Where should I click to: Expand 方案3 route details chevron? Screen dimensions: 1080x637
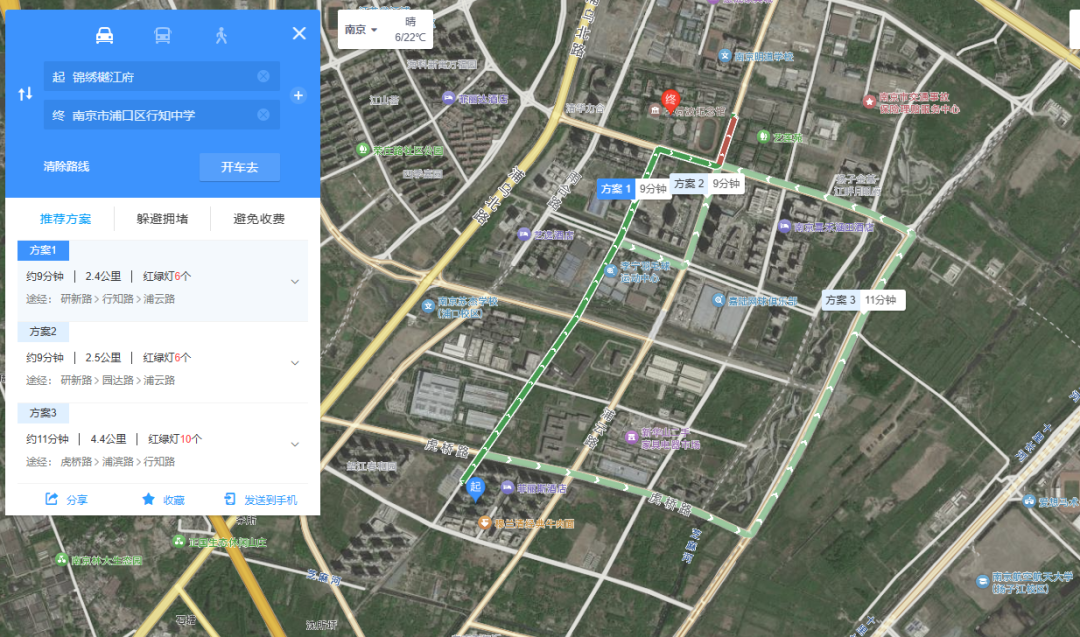point(295,444)
